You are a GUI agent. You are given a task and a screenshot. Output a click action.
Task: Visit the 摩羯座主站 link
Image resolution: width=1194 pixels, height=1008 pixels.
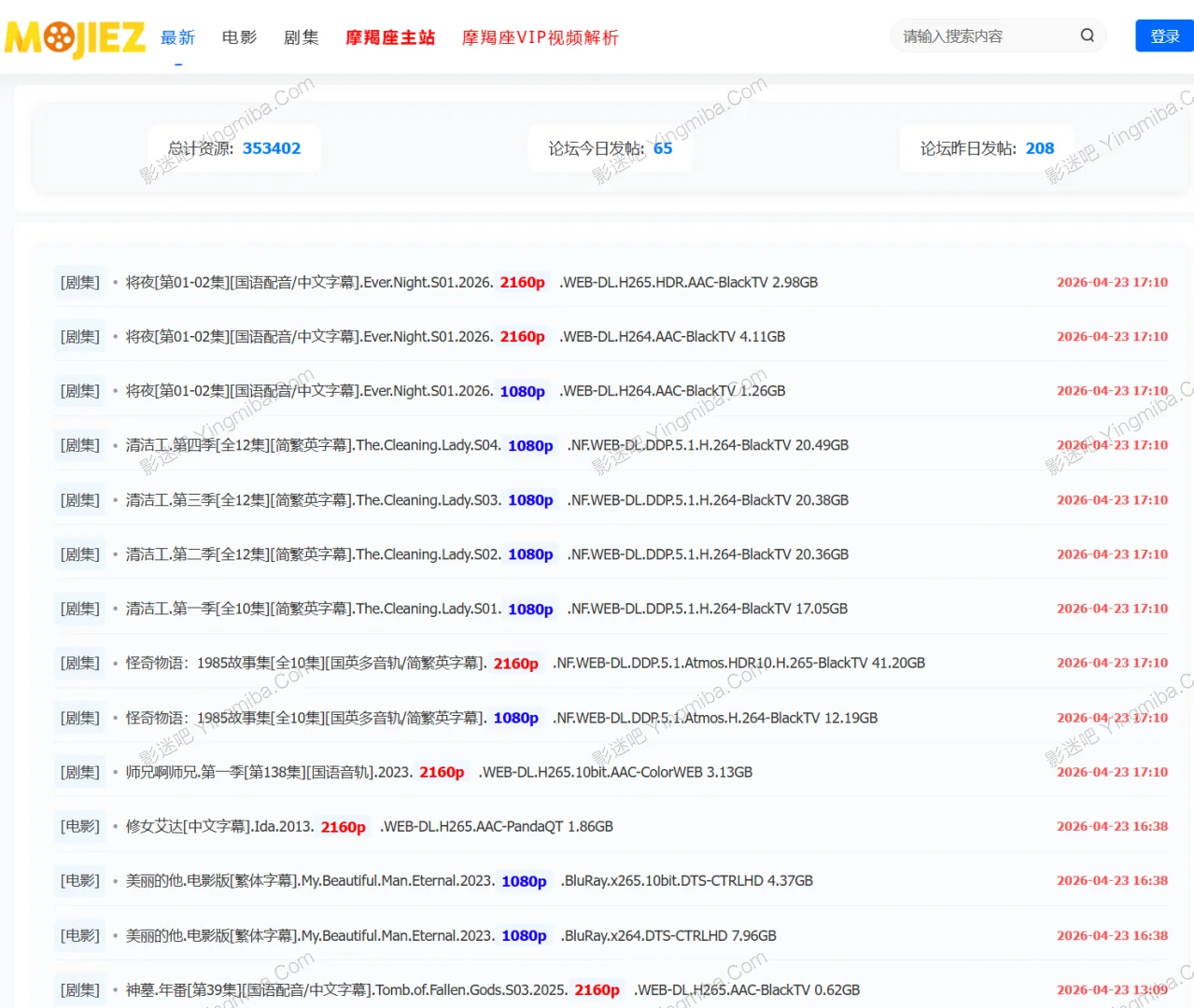(389, 38)
